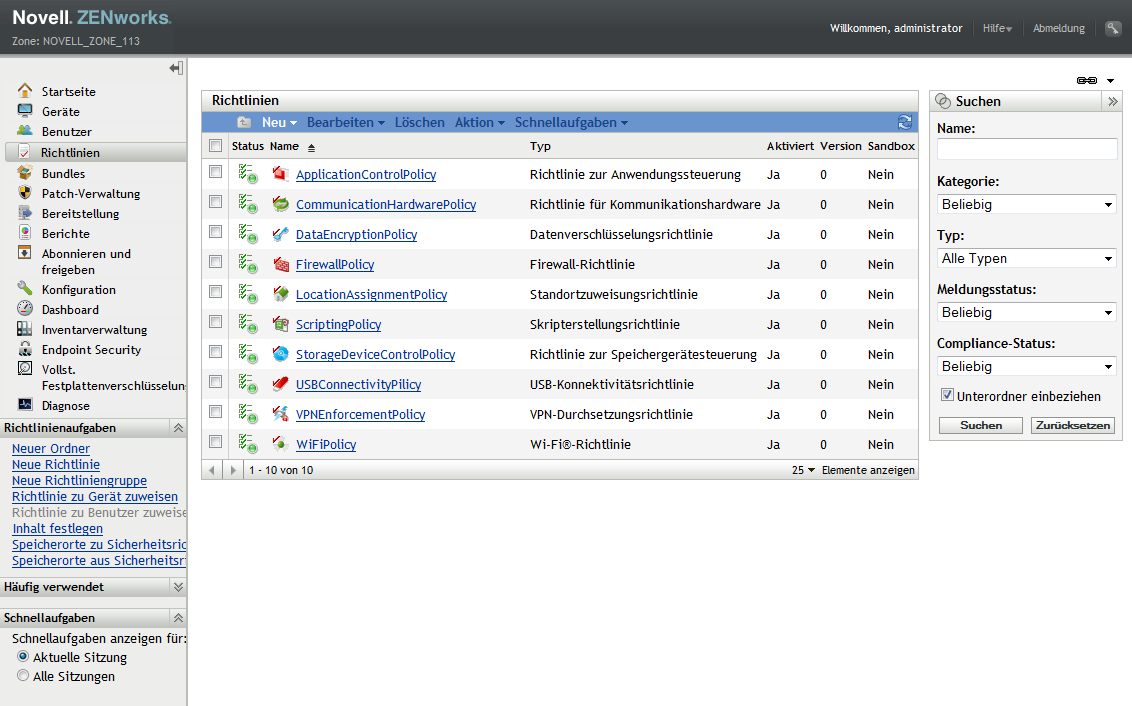Click the FirewallPolicy row icon

(x=280, y=265)
